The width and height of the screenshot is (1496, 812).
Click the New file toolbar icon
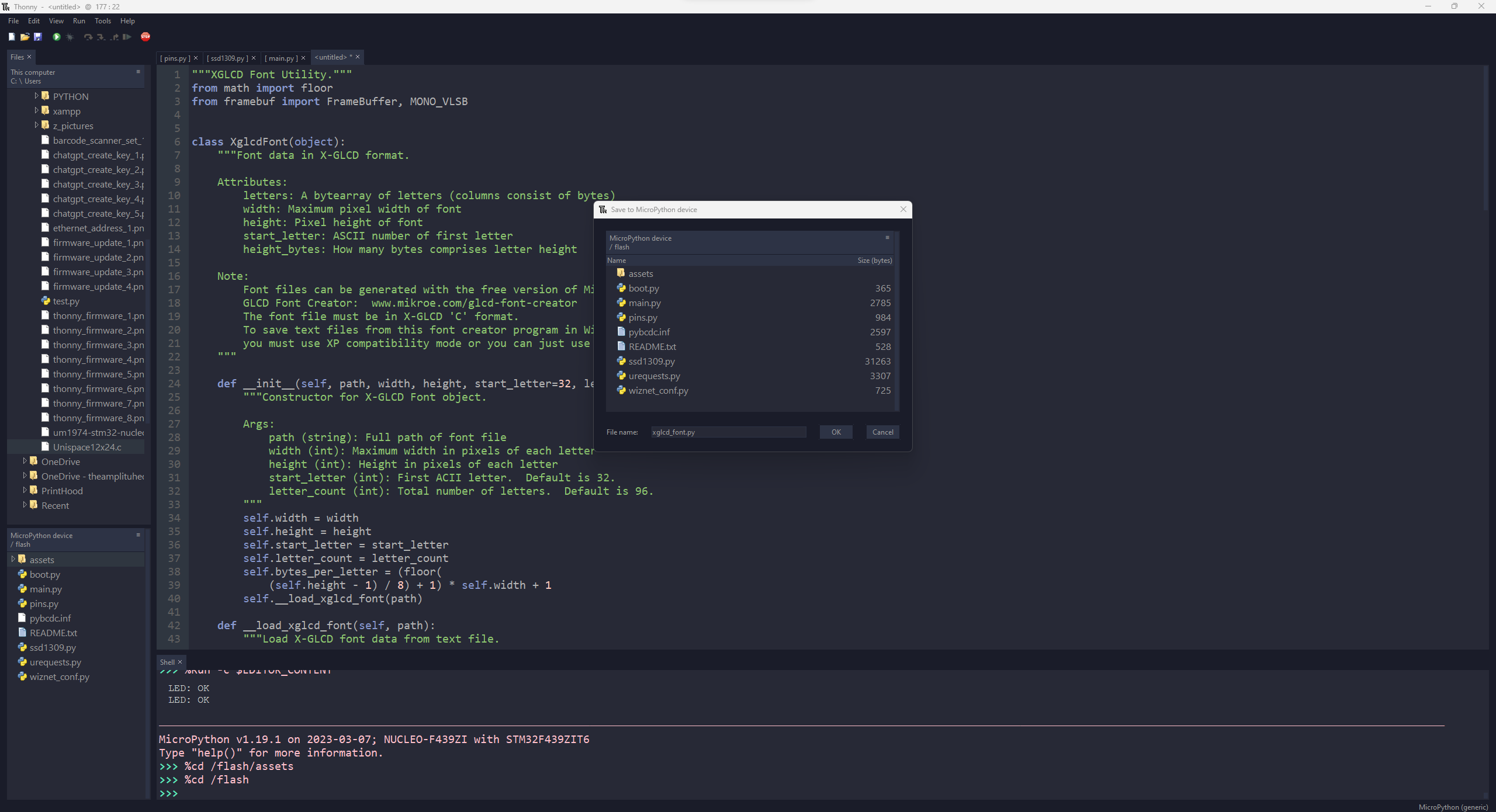(x=11, y=37)
